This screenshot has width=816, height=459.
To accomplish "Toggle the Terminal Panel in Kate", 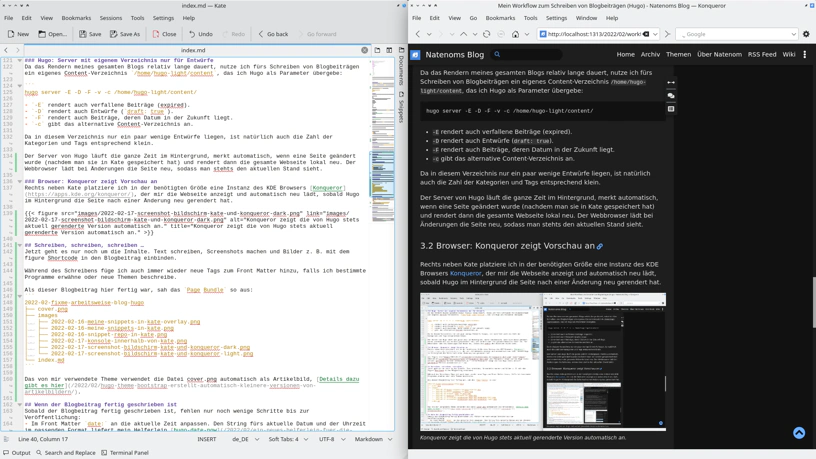I will tap(125, 453).
